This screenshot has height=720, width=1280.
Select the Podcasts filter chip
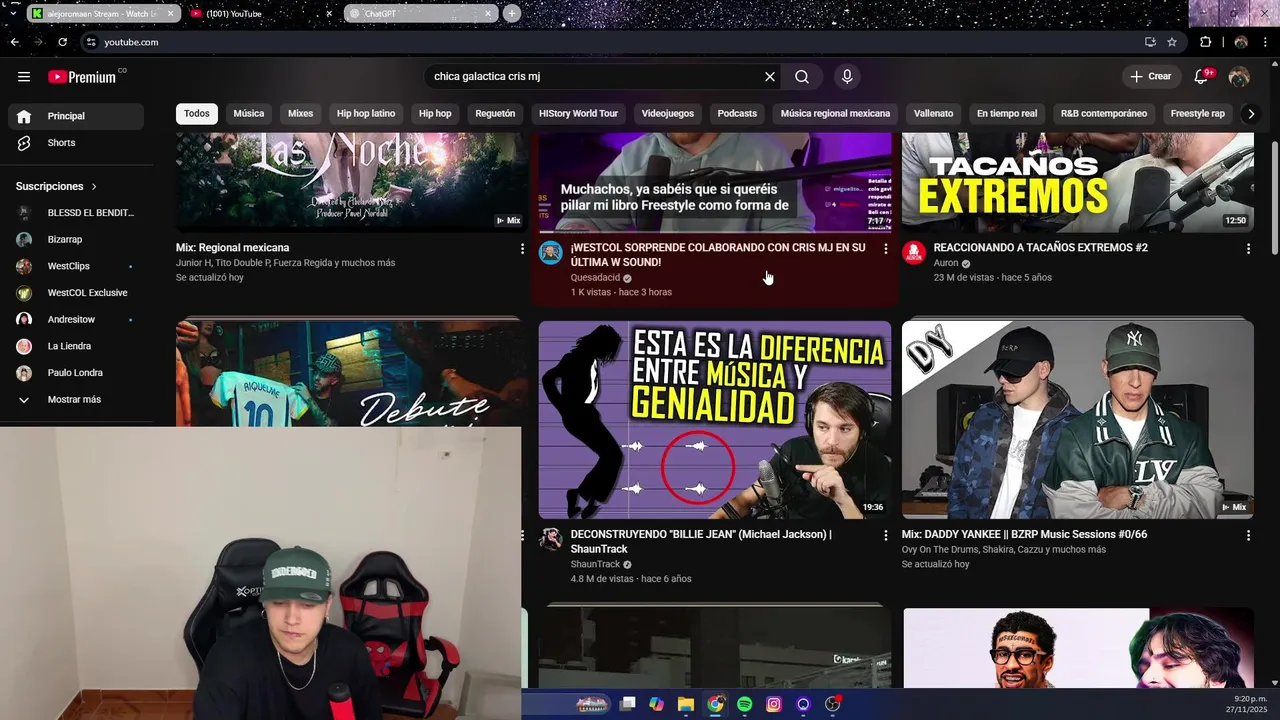[x=737, y=114]
